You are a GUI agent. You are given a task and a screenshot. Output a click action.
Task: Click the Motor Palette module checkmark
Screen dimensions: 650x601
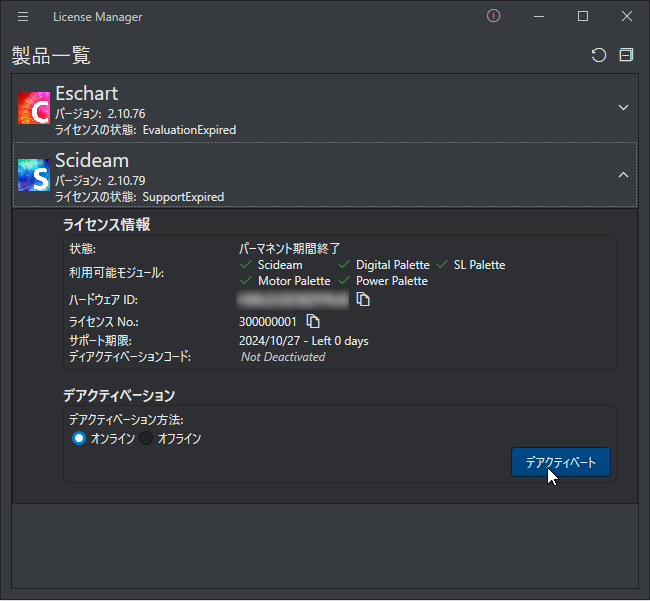(x=246, y=281)
